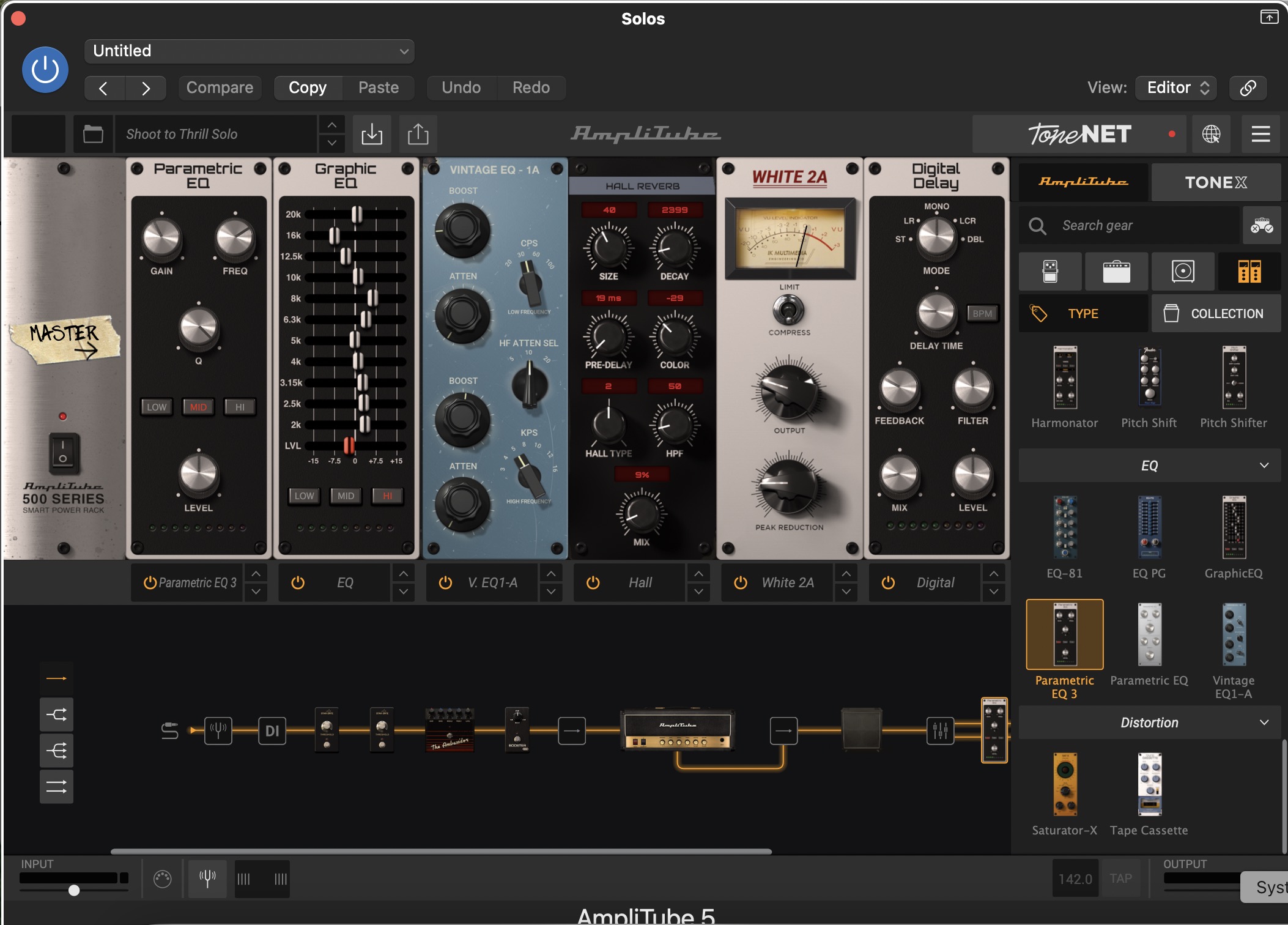Image resolution: width=1288 pixels, height=925 pixels.
Task: Toggle the Hall reverb slot power
Action: pyautogui.click(x=593, y=583)
